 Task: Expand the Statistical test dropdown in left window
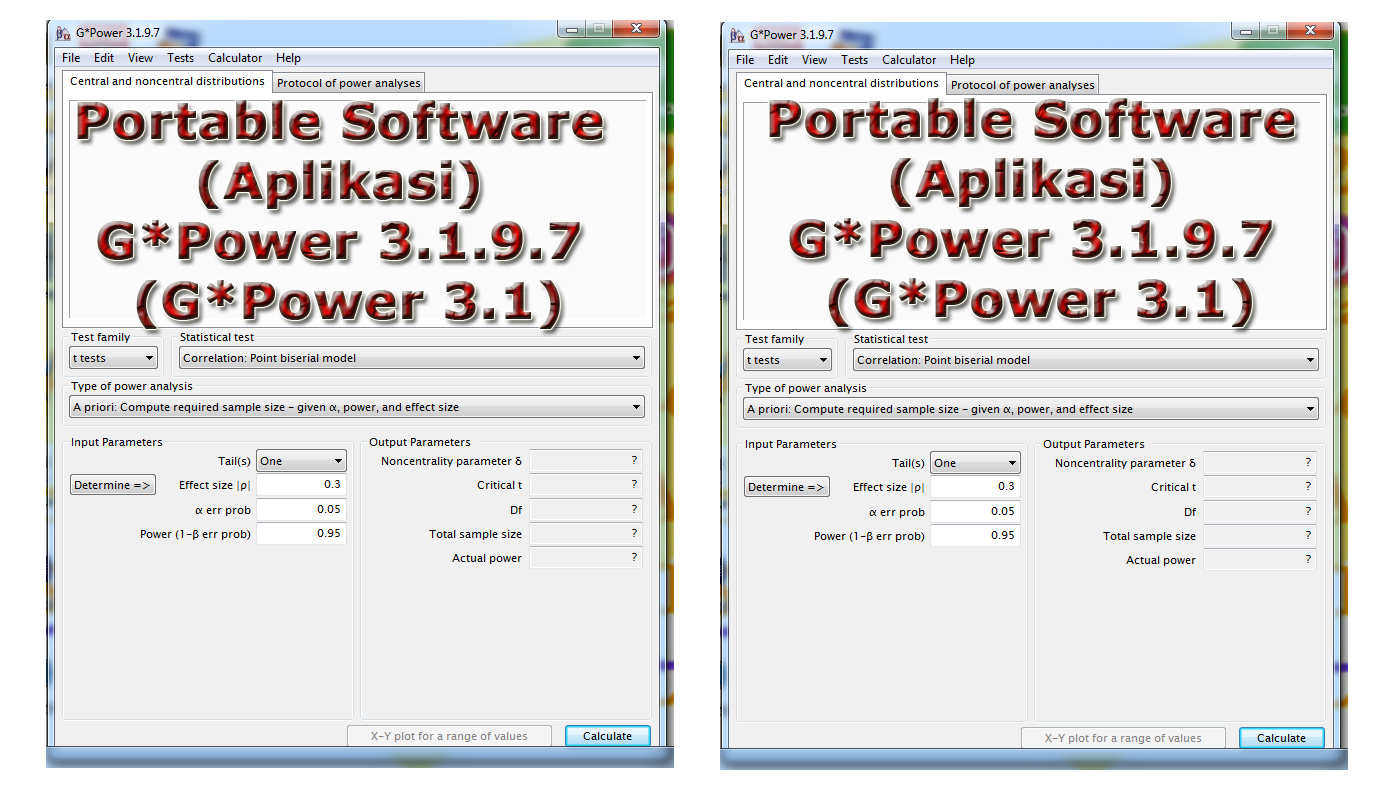[x=412, y=358]
